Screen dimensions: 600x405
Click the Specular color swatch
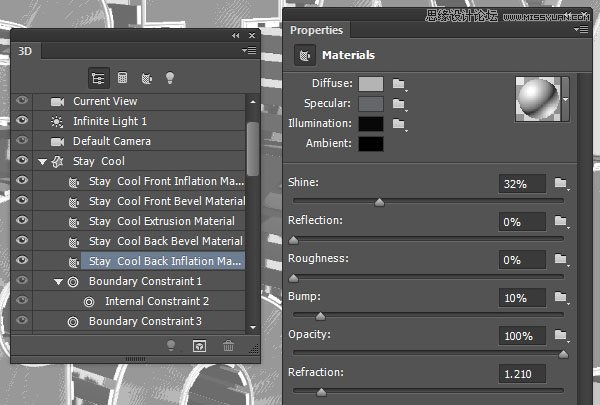point(371,104)
